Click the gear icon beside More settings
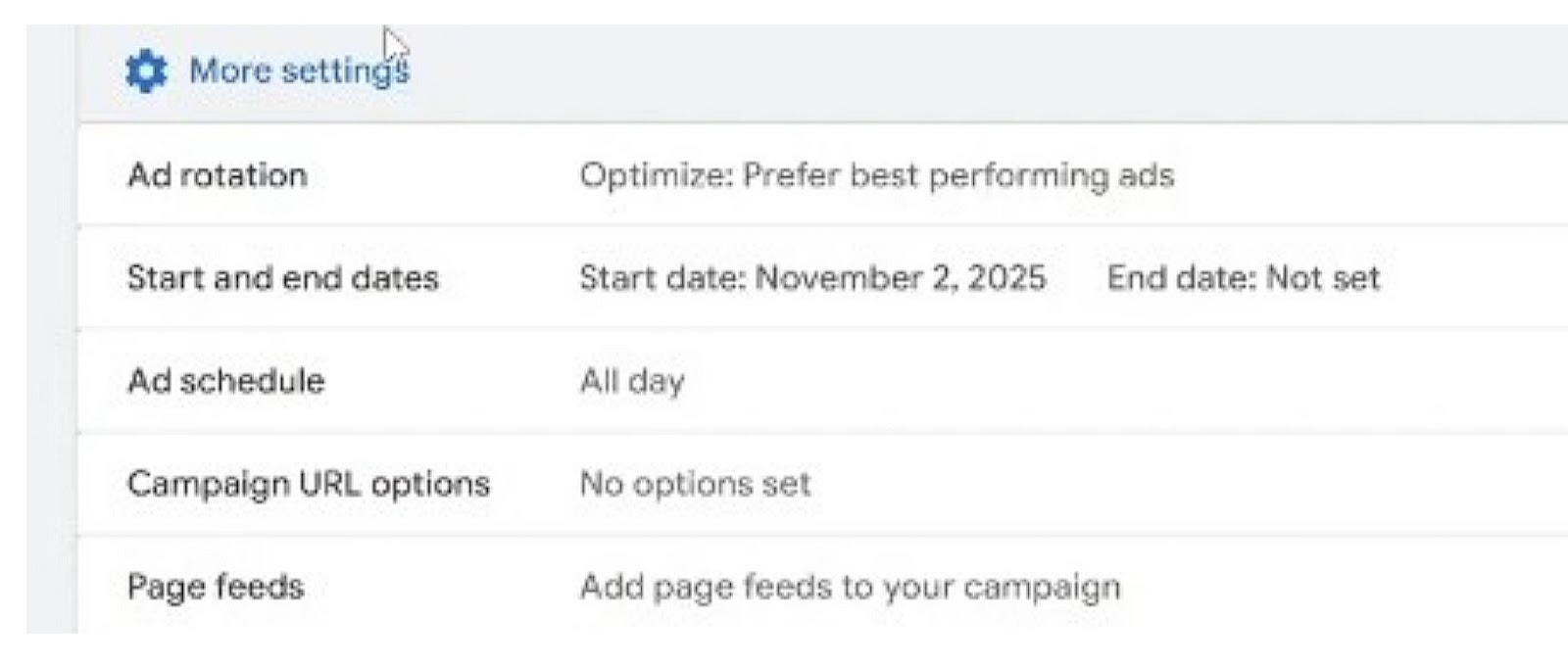 [x=147, y=71]
